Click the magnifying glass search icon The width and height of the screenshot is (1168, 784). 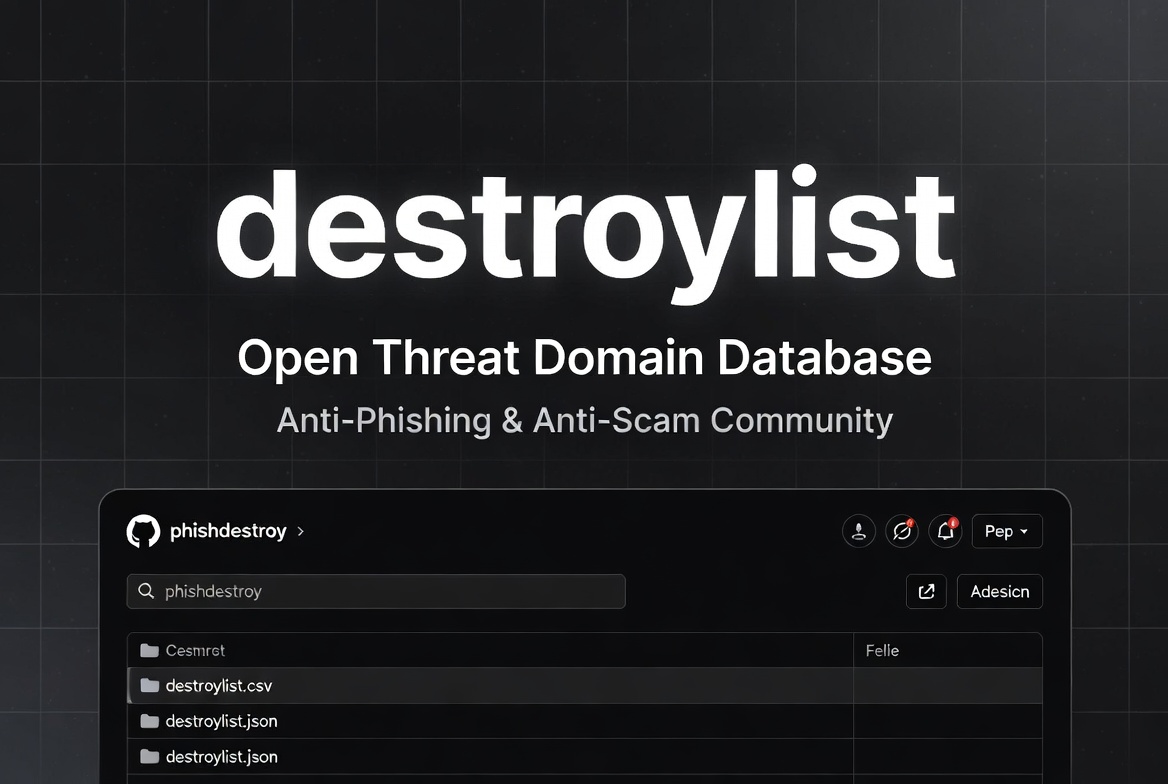[144, 591]
